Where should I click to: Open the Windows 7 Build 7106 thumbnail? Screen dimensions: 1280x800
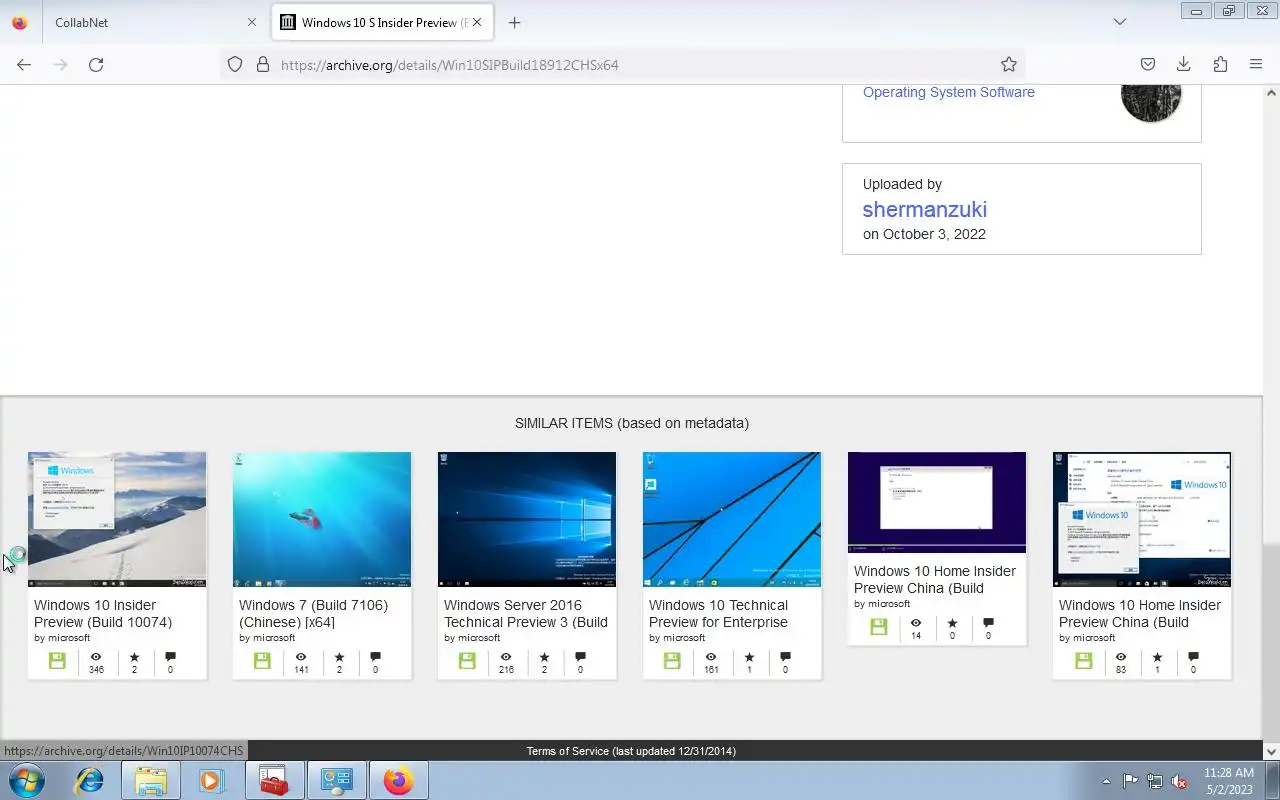point(322,519)
